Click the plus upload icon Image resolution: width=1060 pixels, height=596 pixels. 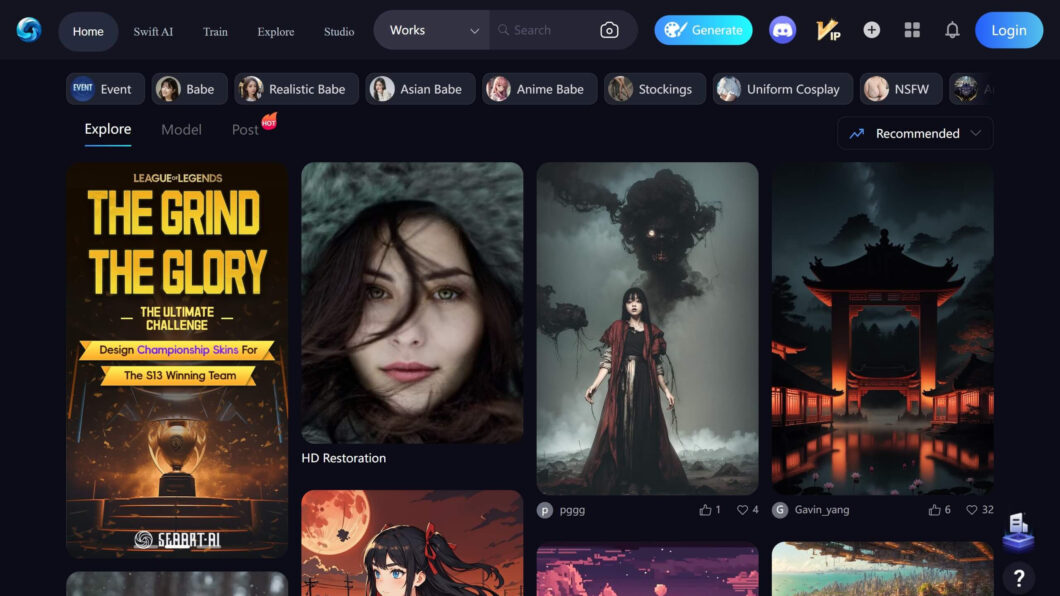871,30
